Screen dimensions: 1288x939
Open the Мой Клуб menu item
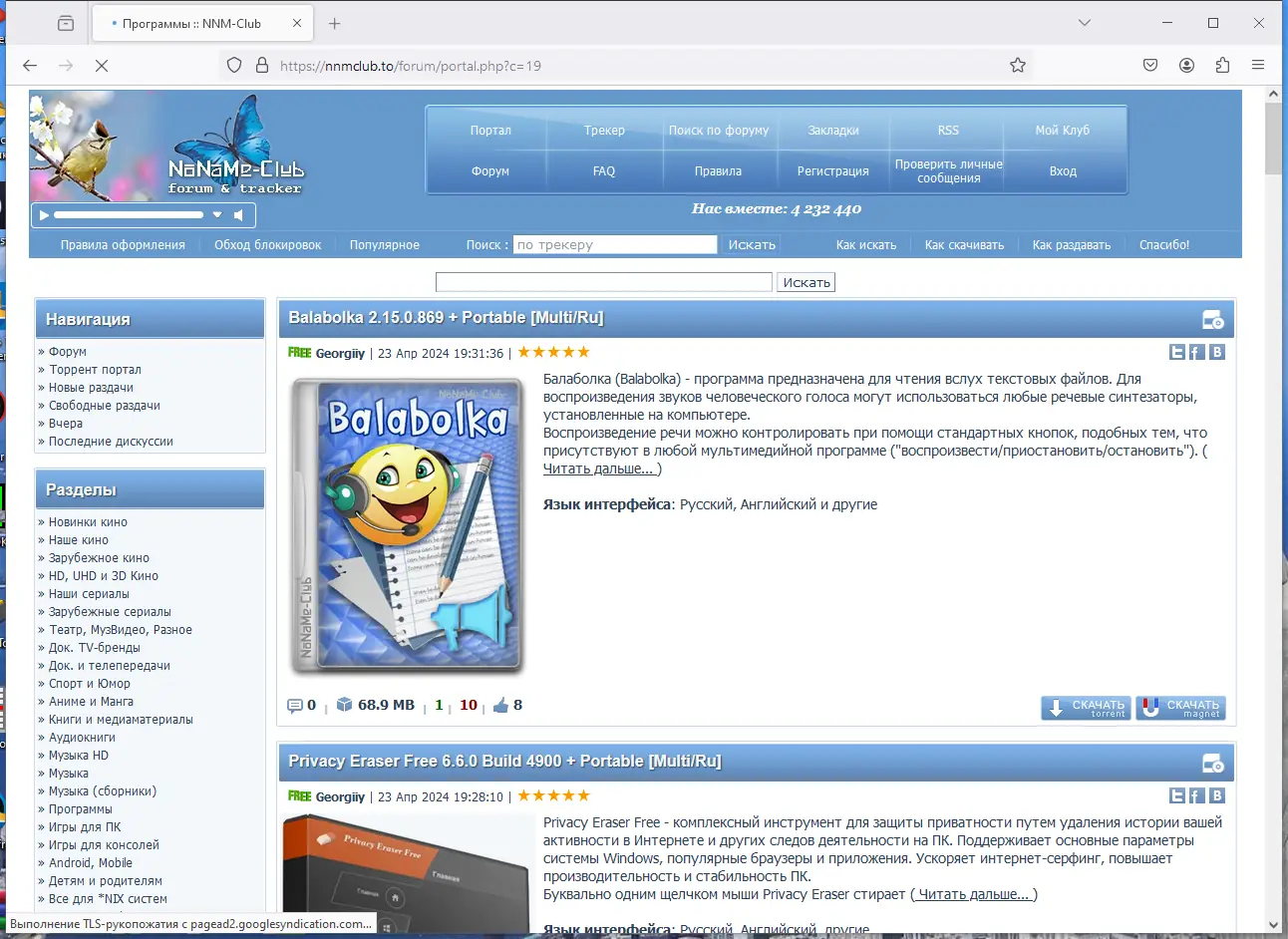pyautogui.click(x=1063, y=131)
